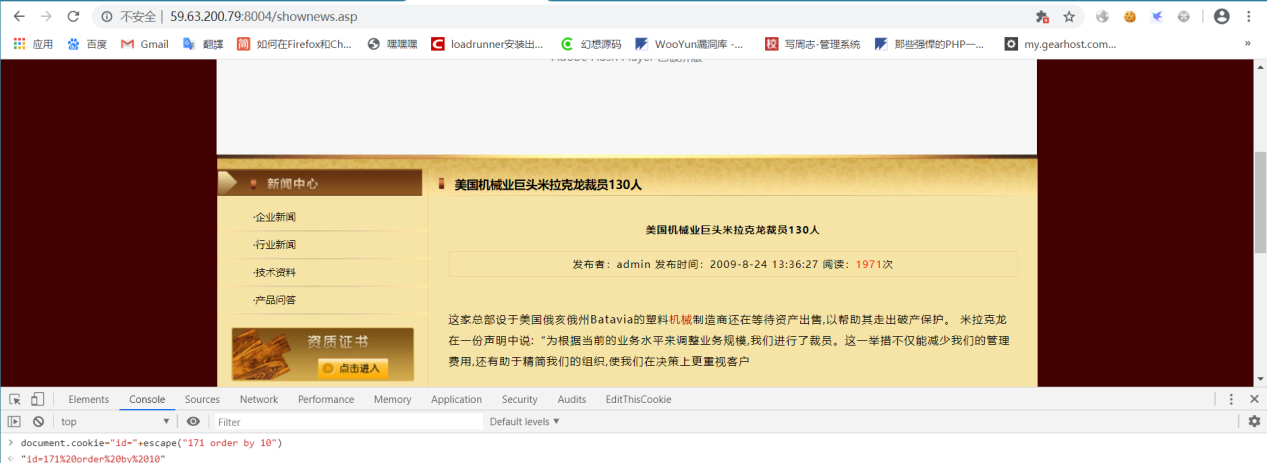This screenshot has width=1267, height=463.
Task: Open the Default levels dropdown
Action: [x=524, y=422]
